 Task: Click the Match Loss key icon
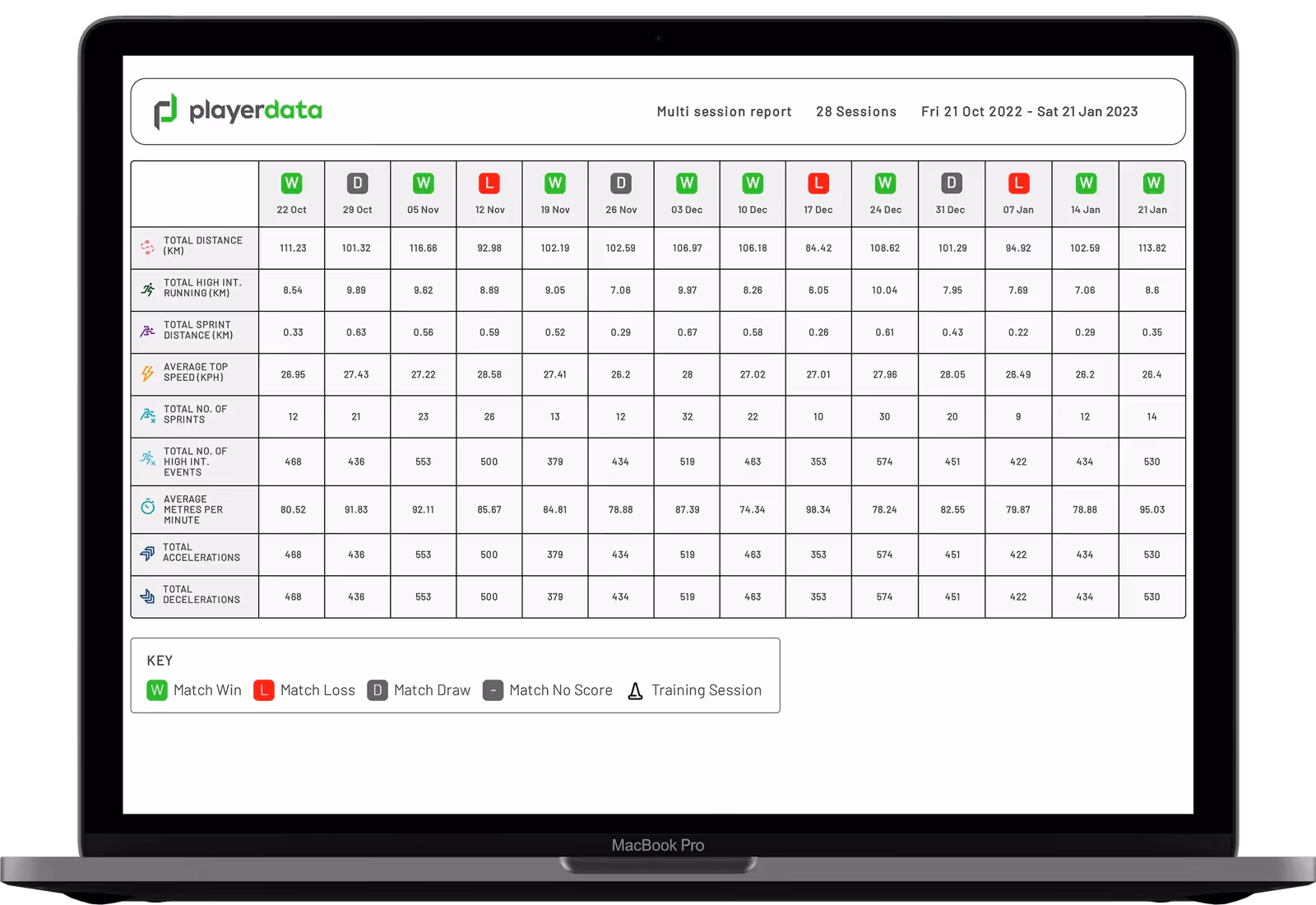[x=264, y=690]
